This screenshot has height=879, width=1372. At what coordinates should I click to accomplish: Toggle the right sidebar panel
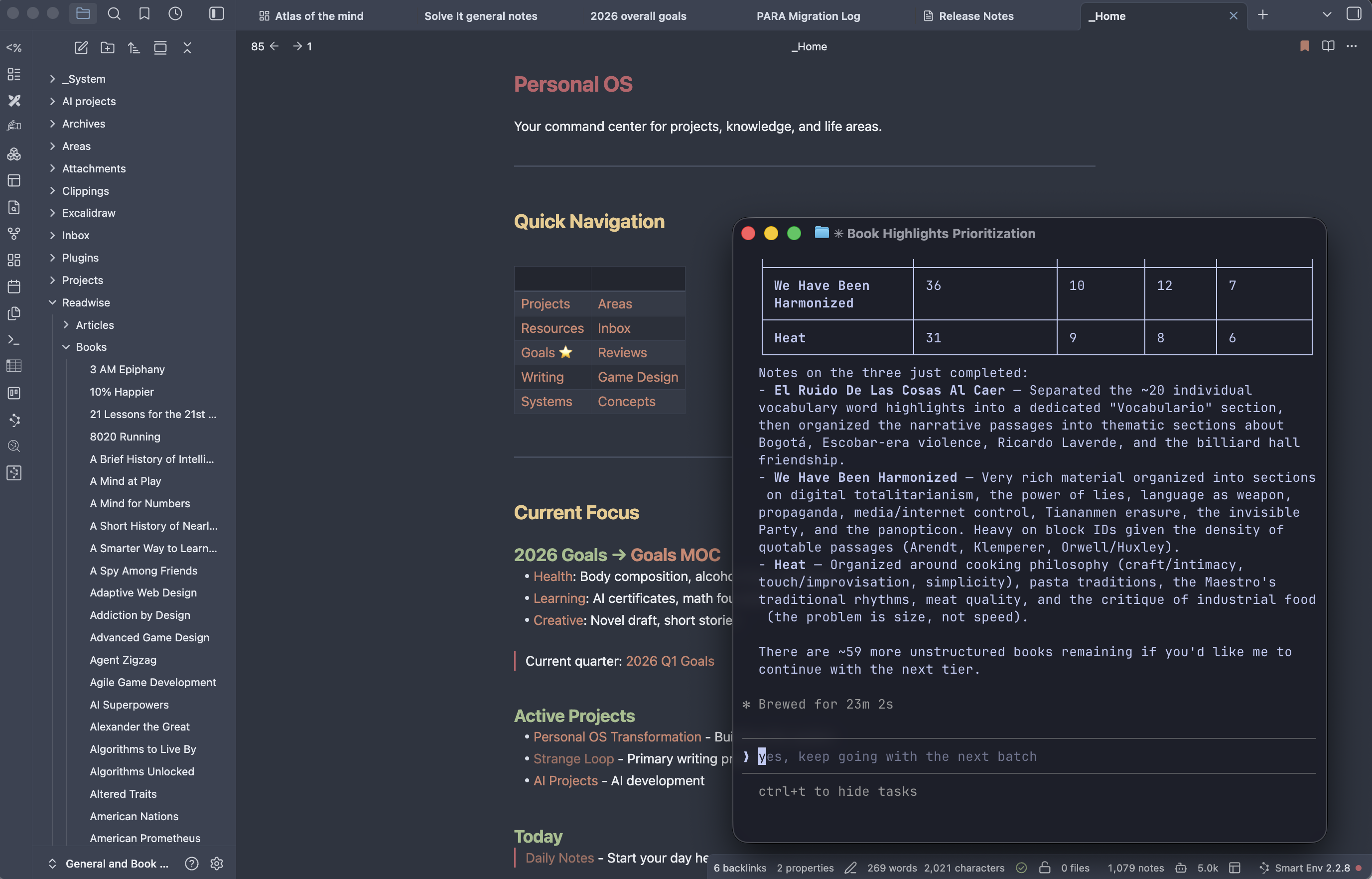(x=1354, y=13)
